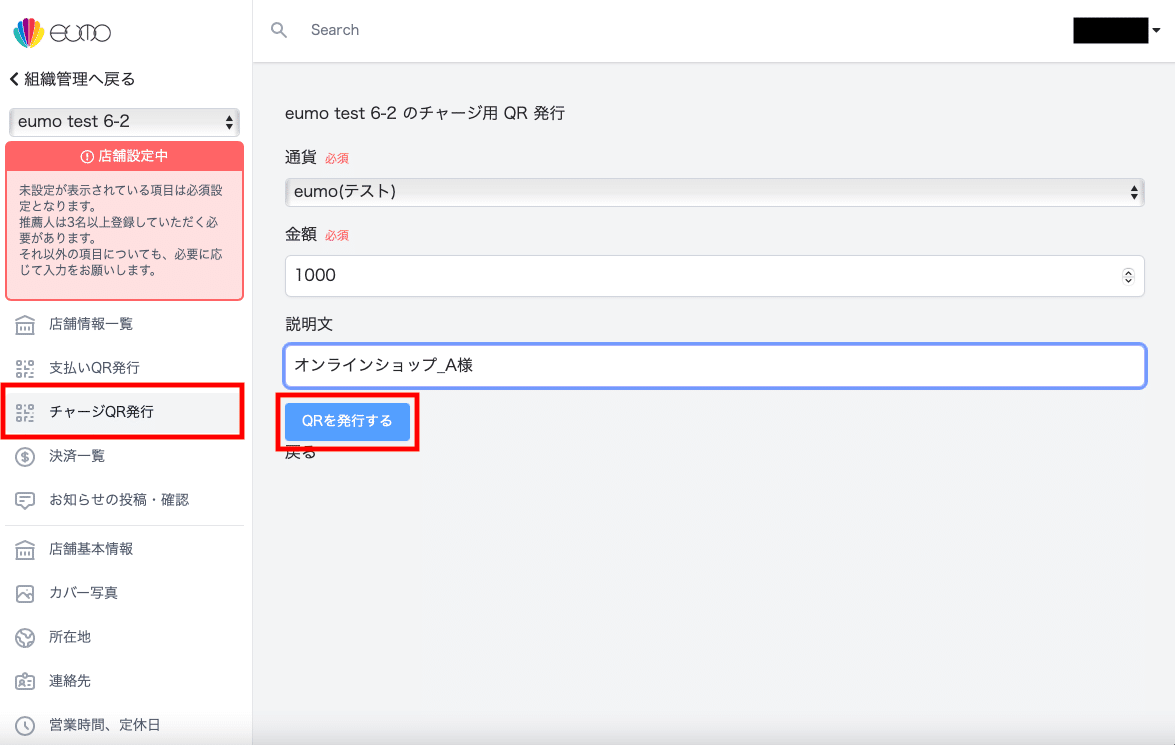
Task: Open the eumo test 6-2 store selector
Action: [x=124, y=121]
